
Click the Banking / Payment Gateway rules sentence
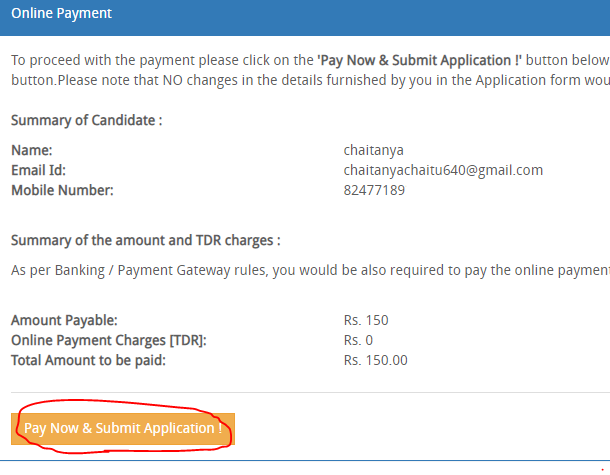point(310,270)
